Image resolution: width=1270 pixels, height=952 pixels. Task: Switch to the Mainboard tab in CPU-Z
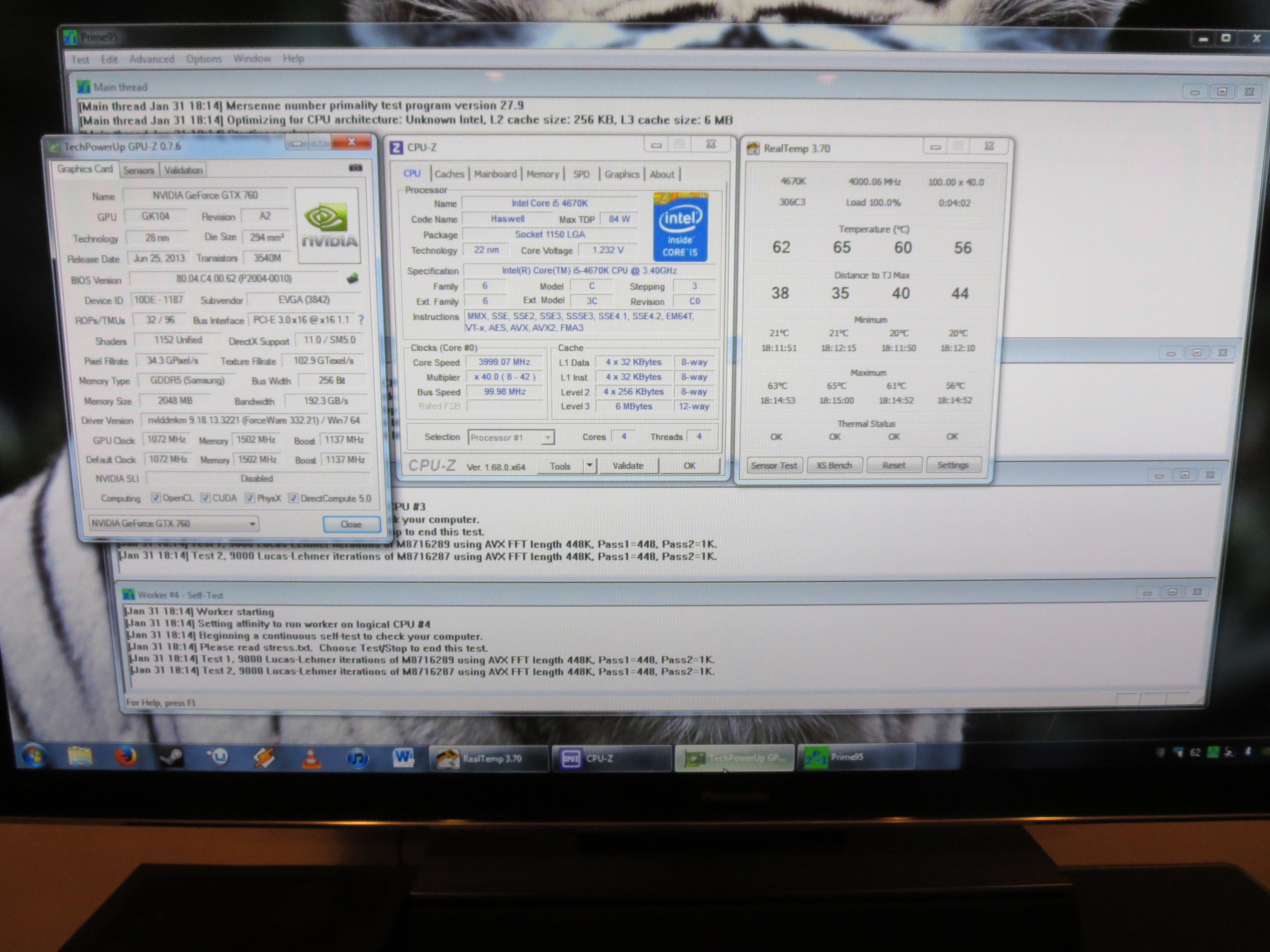pyautogui.click(x=496, y=174)
